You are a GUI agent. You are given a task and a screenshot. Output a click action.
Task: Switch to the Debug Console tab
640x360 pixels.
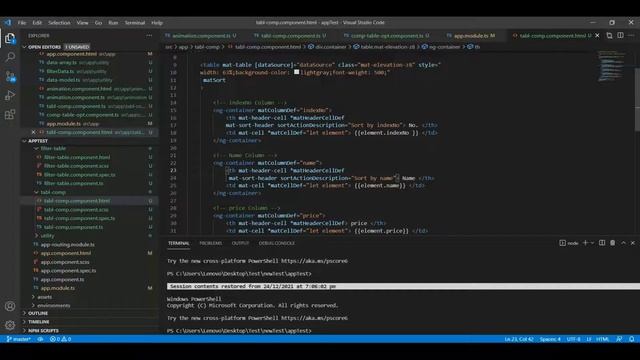(x=277, y=243)
